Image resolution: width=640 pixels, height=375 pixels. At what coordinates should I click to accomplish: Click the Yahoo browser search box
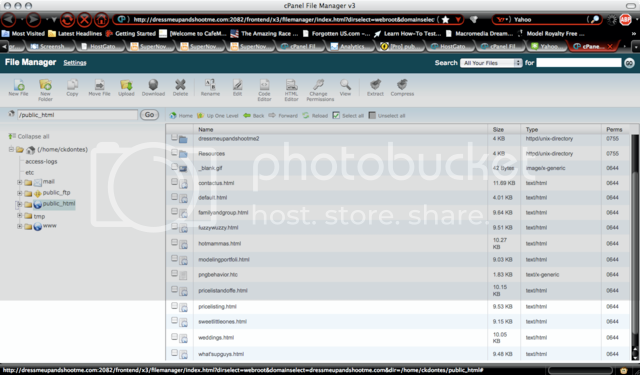[x=547, y=19]
